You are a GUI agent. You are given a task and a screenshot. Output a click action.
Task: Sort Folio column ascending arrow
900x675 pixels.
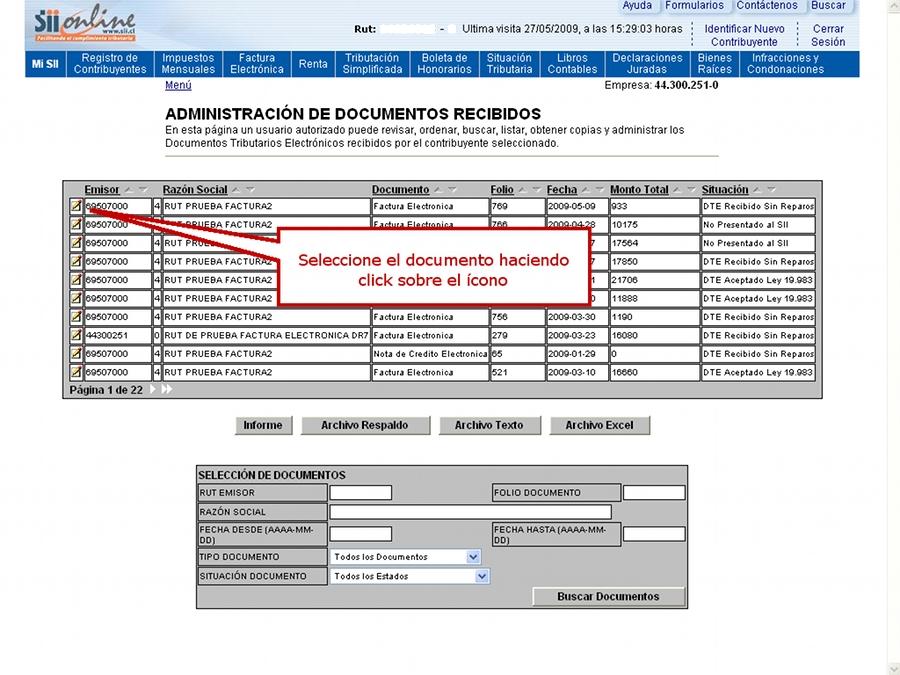coord(522,189)
